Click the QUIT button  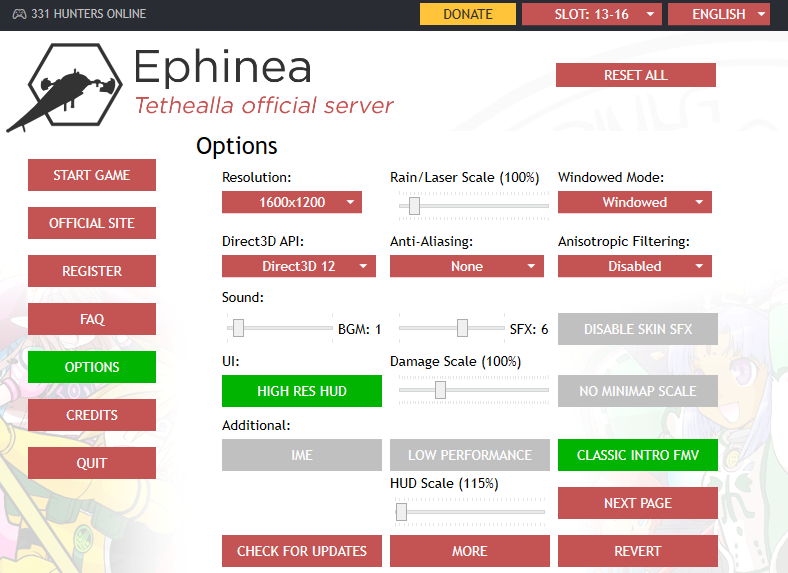[x=92, y=463]
